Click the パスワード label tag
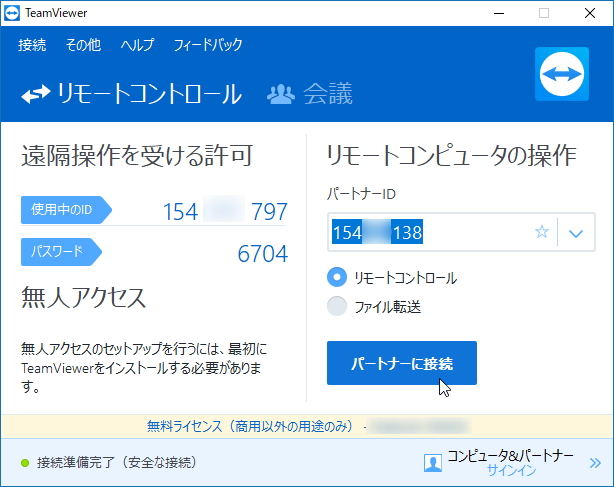Image resolution: width=614 pixels, height=487 pixels. pos(61,251)
